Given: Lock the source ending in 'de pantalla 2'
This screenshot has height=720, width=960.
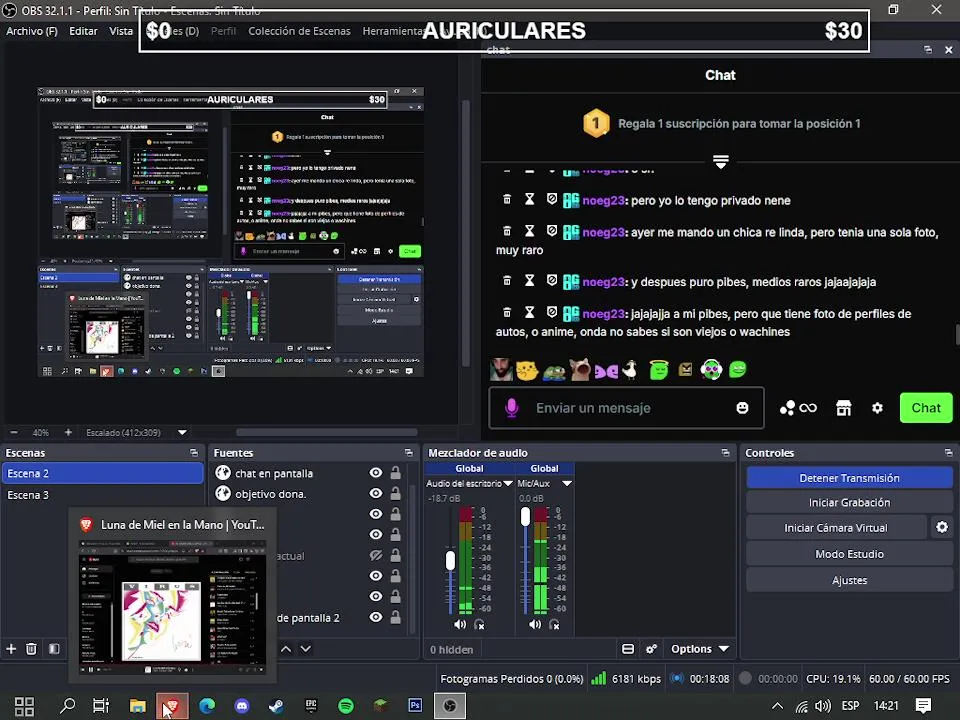Looking at the screenshot, I should tap(396, 617).
